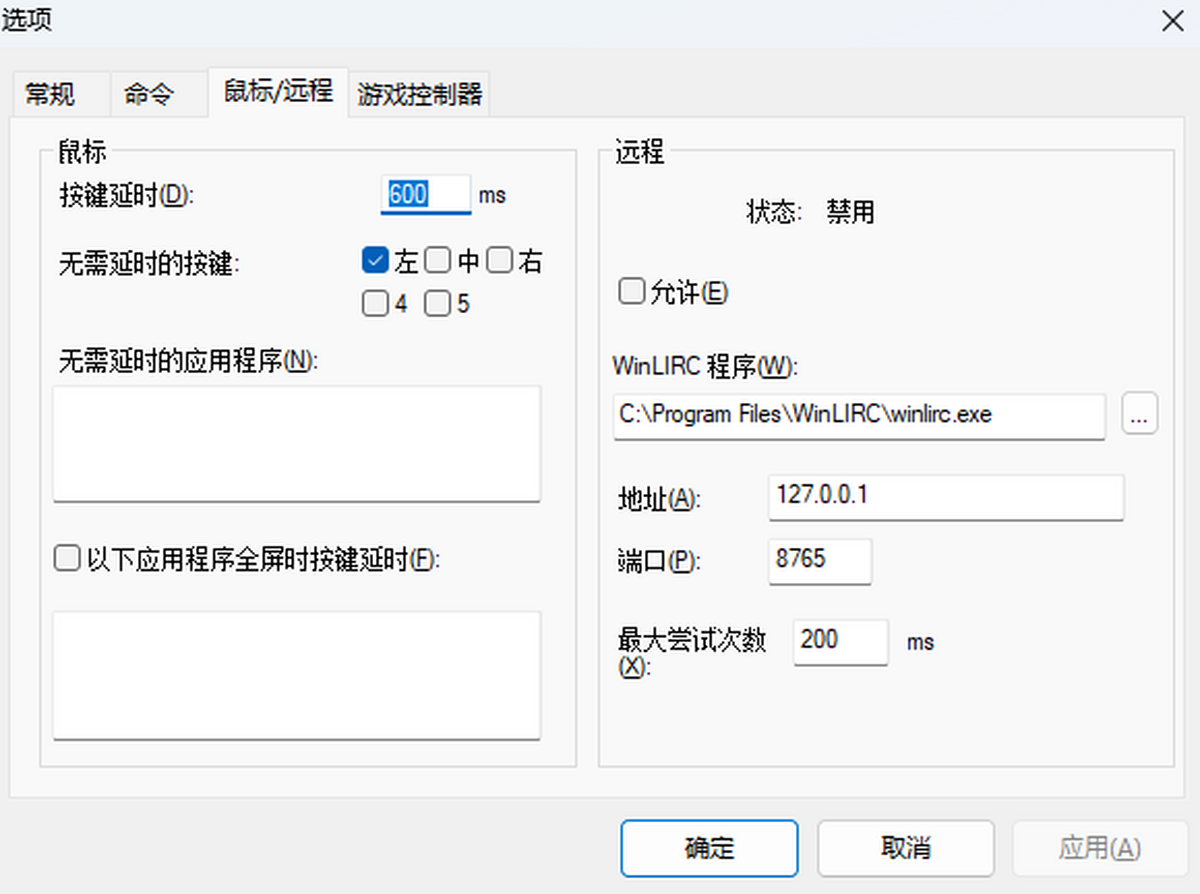
Task: Click the 地址 address field
Action: click(945, 496)
